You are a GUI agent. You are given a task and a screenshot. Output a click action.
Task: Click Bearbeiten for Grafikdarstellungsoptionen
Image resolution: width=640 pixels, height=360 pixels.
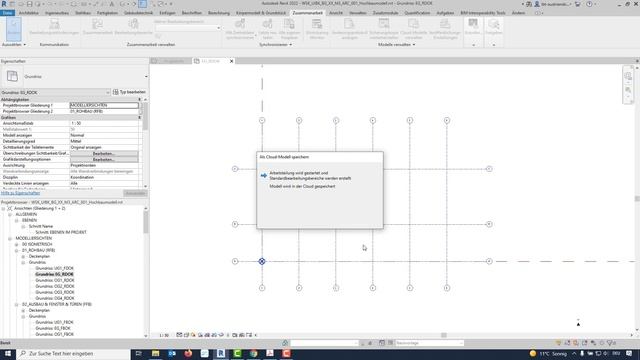tap(104, 160)
